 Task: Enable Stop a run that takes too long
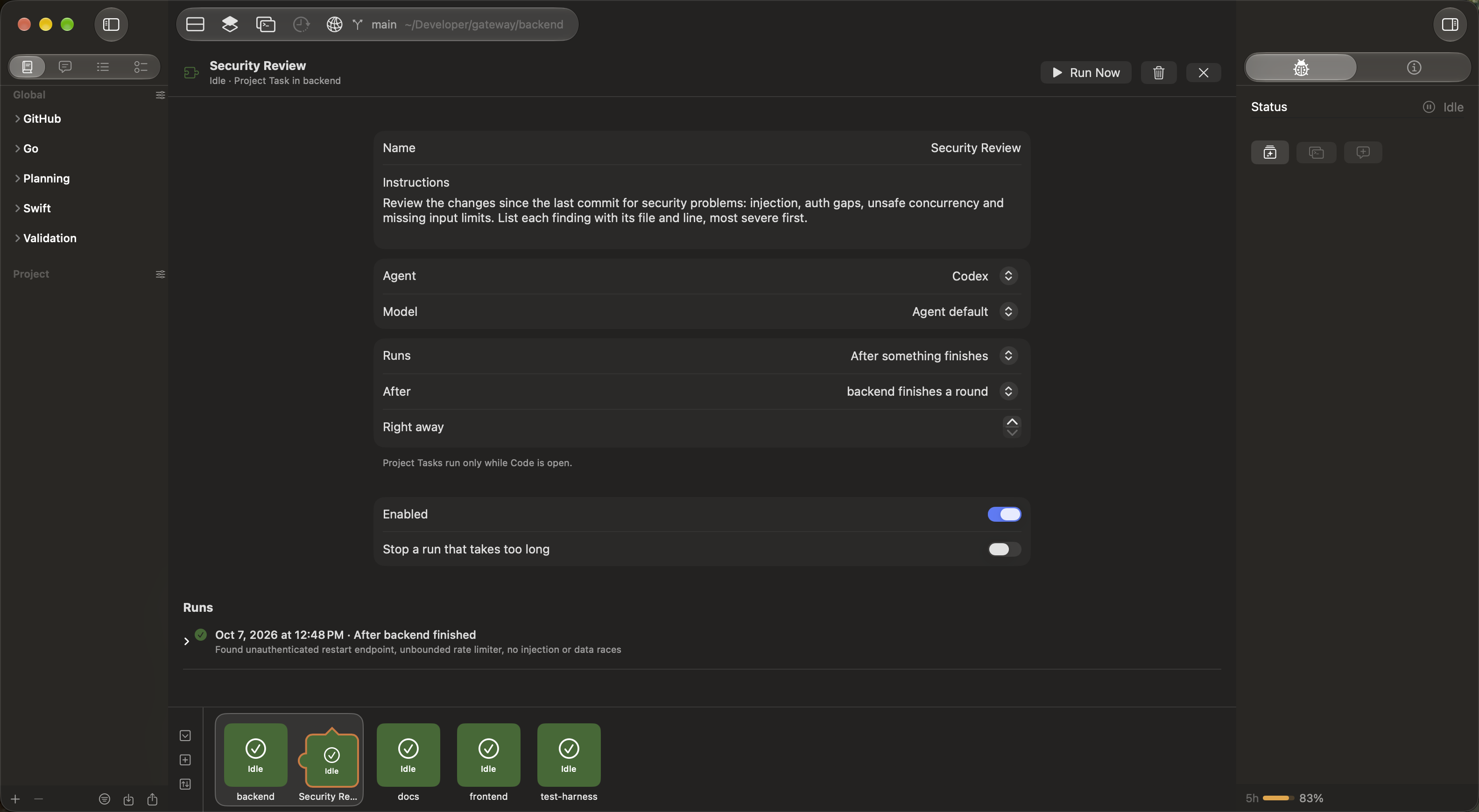point(1004,549)
